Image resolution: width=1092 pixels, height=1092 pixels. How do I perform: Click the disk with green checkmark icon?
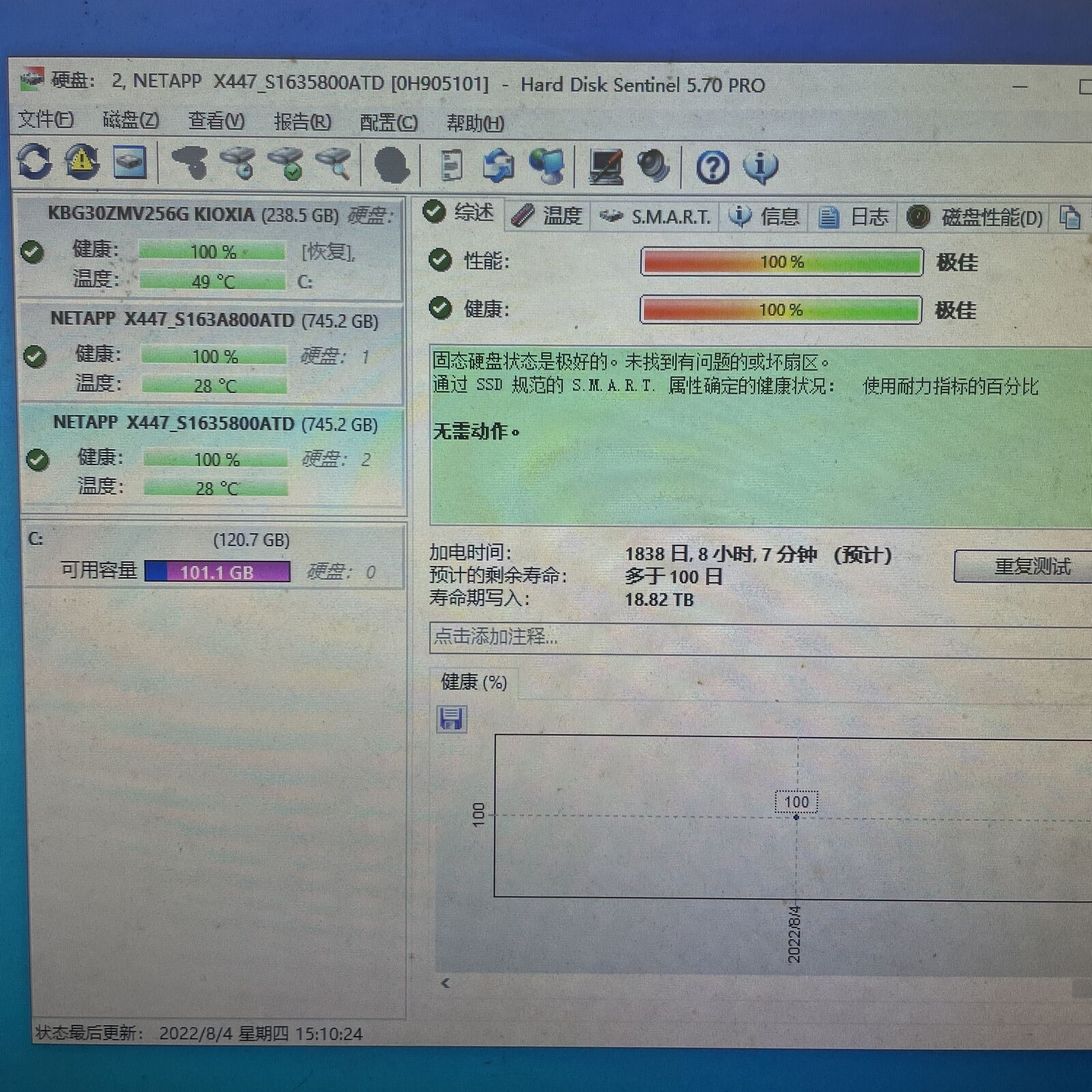[286, 164]
